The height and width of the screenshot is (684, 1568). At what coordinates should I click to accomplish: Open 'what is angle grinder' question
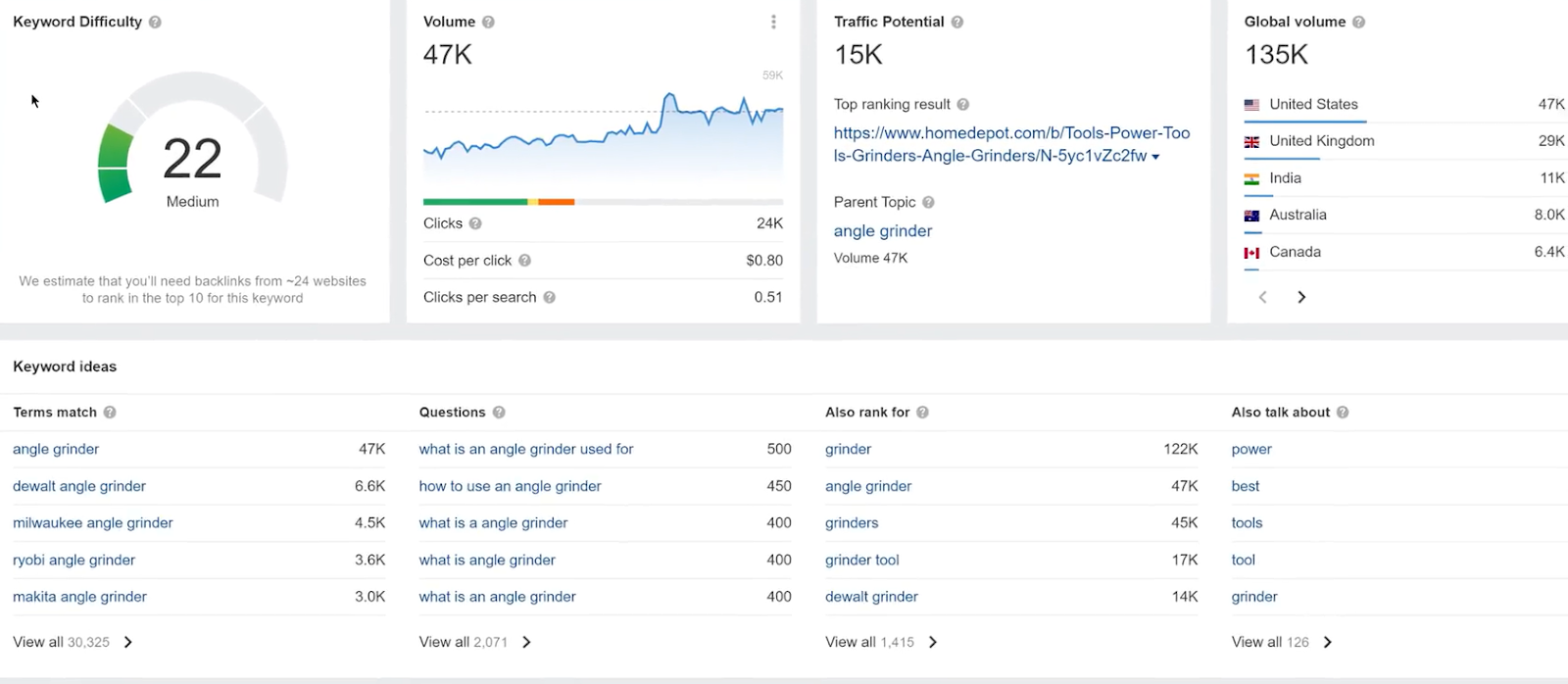tap(487, 560)
